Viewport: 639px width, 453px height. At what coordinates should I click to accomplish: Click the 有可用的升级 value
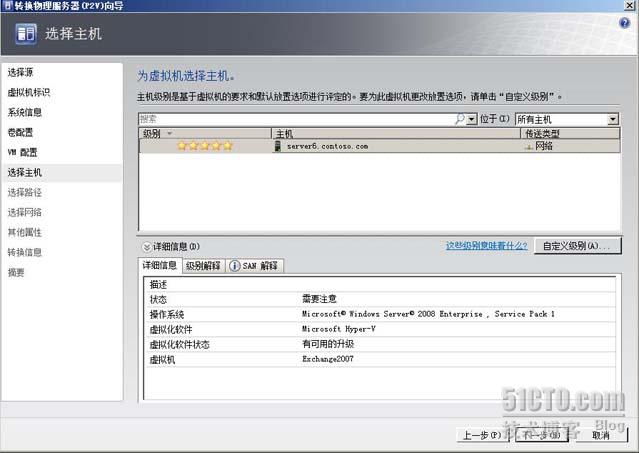coord(328,344)
